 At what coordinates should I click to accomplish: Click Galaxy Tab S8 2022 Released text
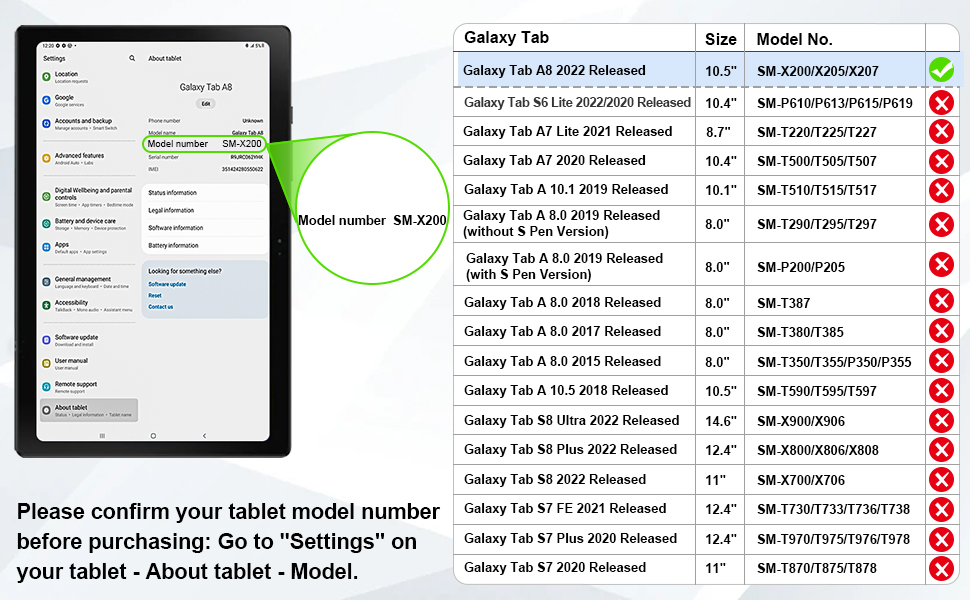[555, 479]
